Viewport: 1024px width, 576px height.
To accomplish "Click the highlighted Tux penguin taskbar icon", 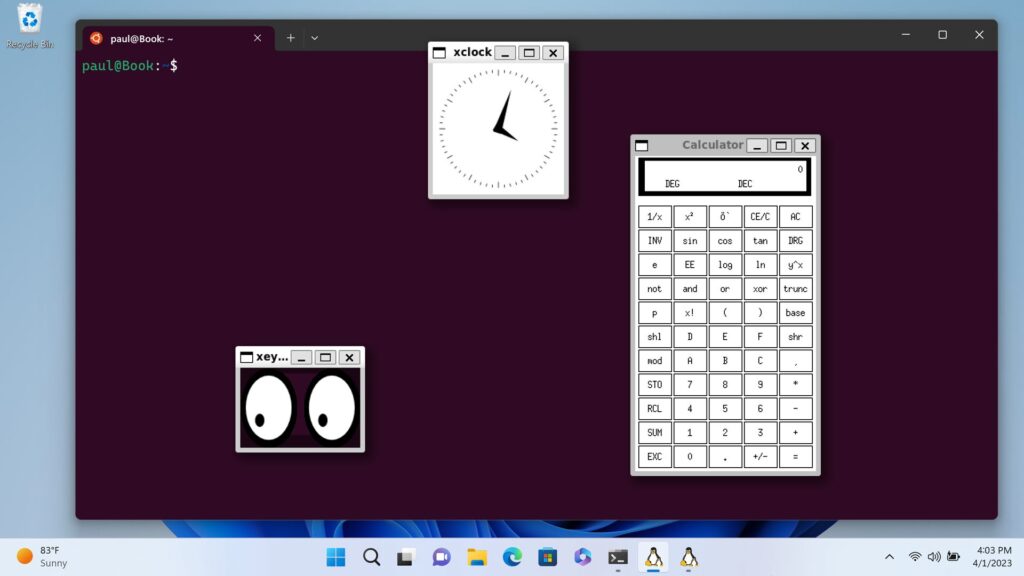I will pyautogui.click(x=653, y=557).
